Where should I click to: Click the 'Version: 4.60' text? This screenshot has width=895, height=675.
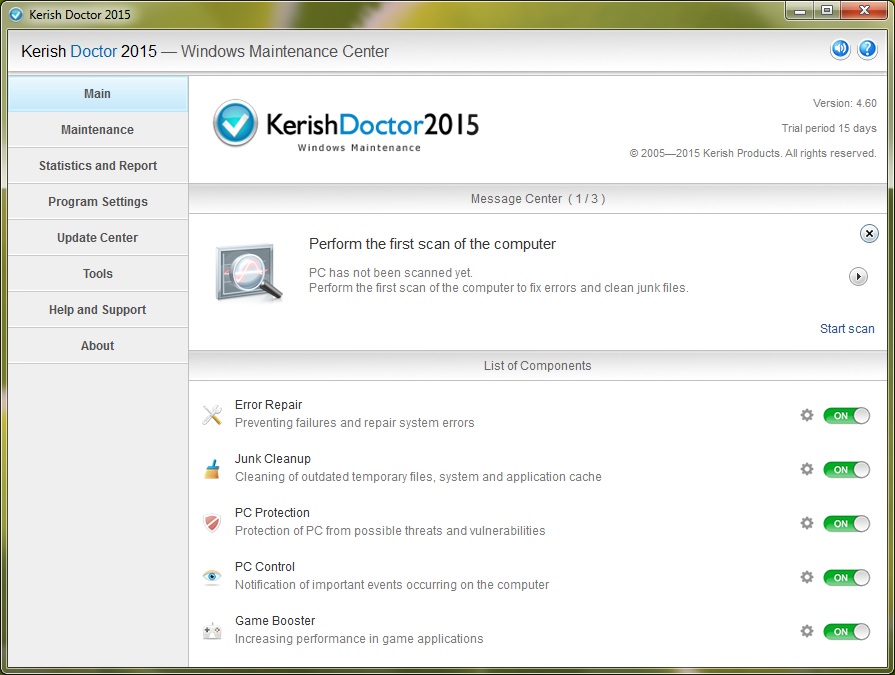[x=845, y=103]
